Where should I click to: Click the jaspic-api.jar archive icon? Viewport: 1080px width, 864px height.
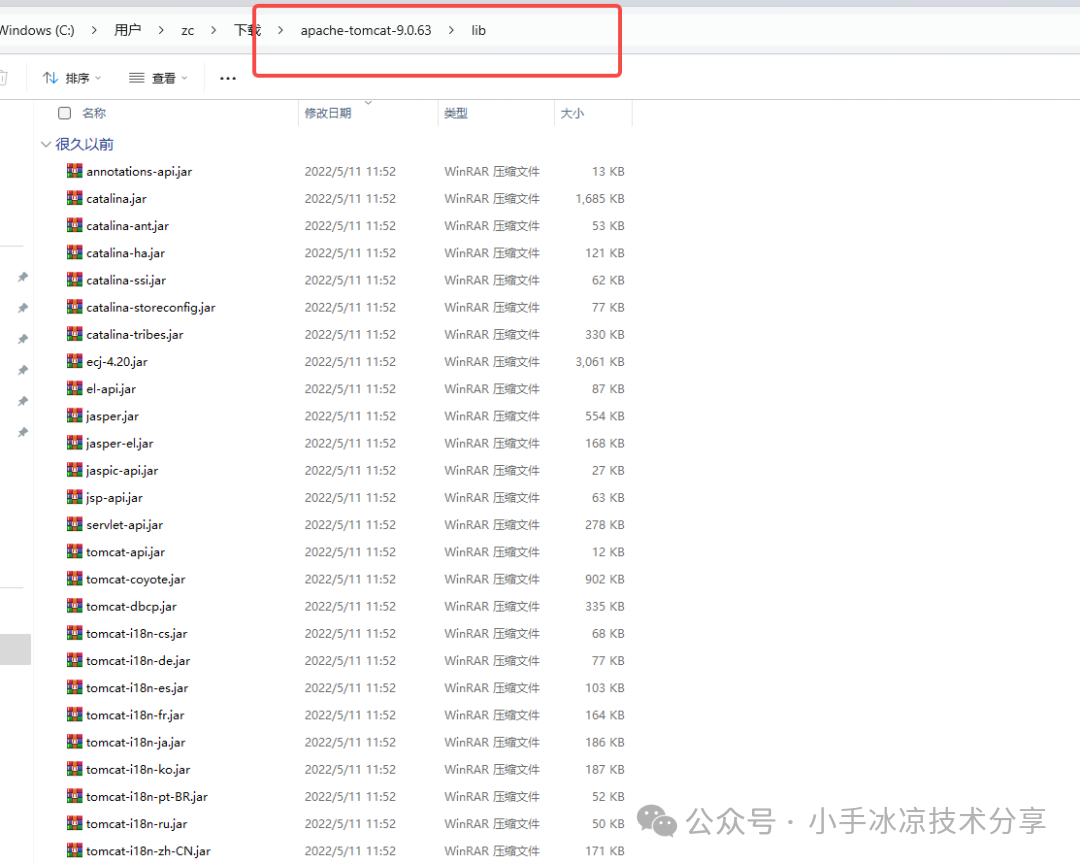[74, 470]
